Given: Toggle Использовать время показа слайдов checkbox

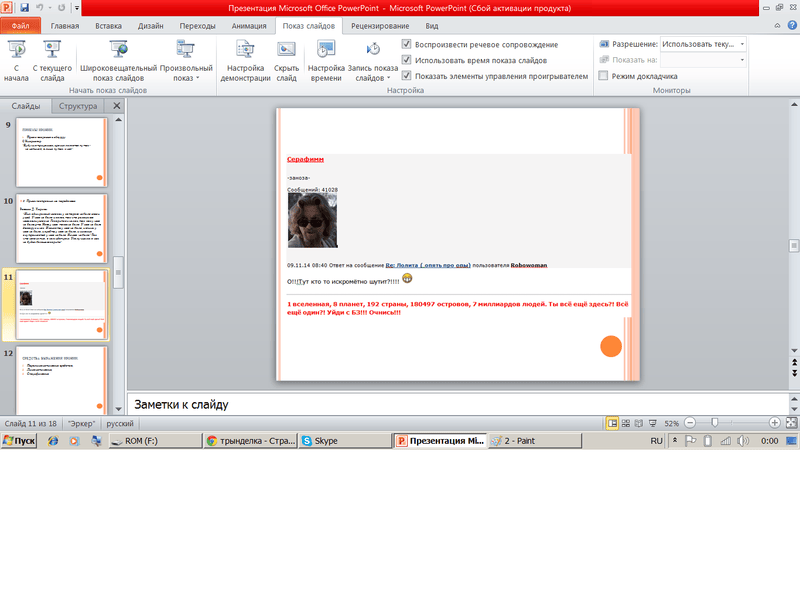Looking at the screenshot, I should [x=406, y=60].
